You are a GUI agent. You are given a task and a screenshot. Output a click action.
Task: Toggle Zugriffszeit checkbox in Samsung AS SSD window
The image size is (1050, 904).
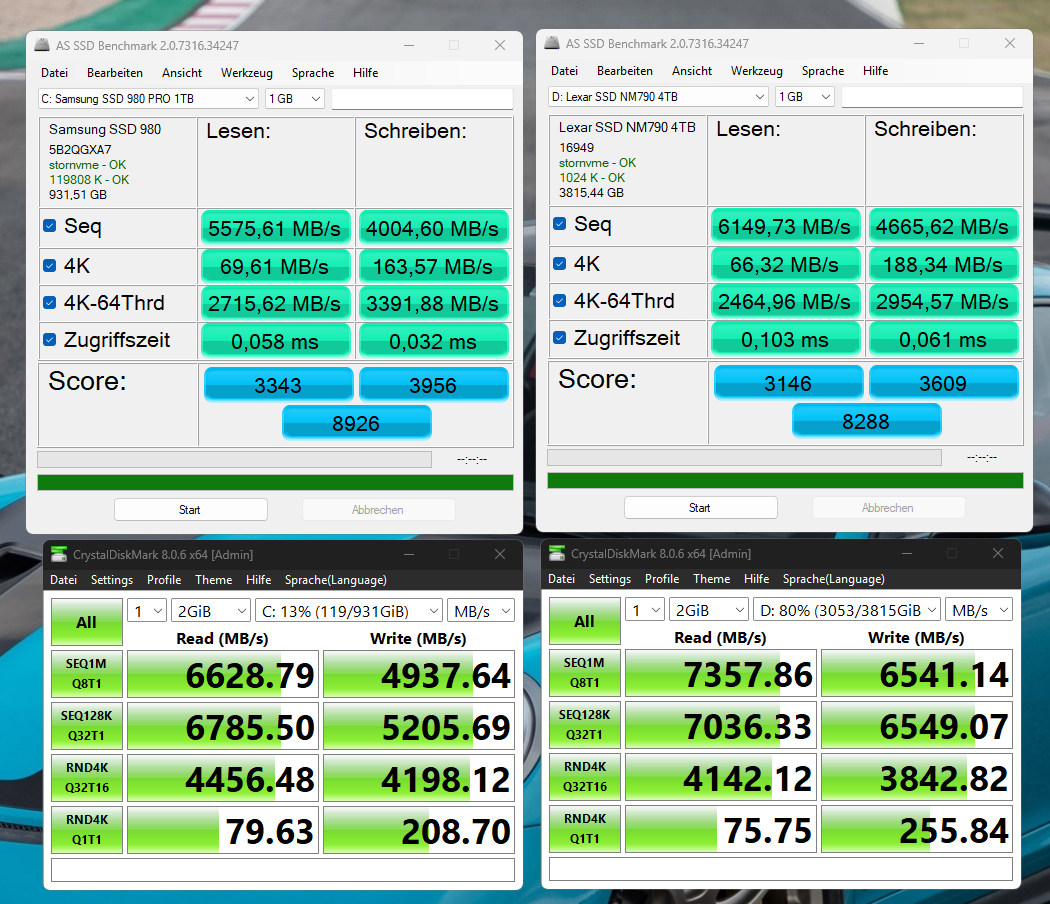(50, 340)
